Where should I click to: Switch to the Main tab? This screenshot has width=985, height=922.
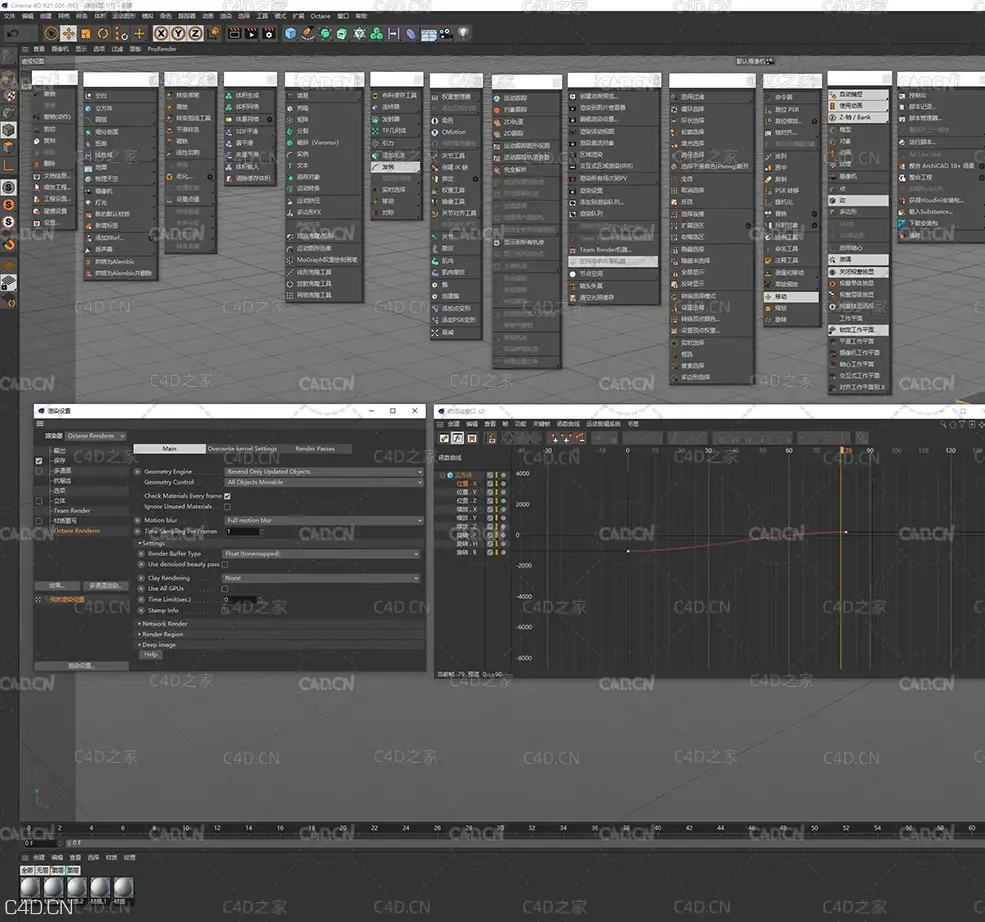[x=170, y=448]
